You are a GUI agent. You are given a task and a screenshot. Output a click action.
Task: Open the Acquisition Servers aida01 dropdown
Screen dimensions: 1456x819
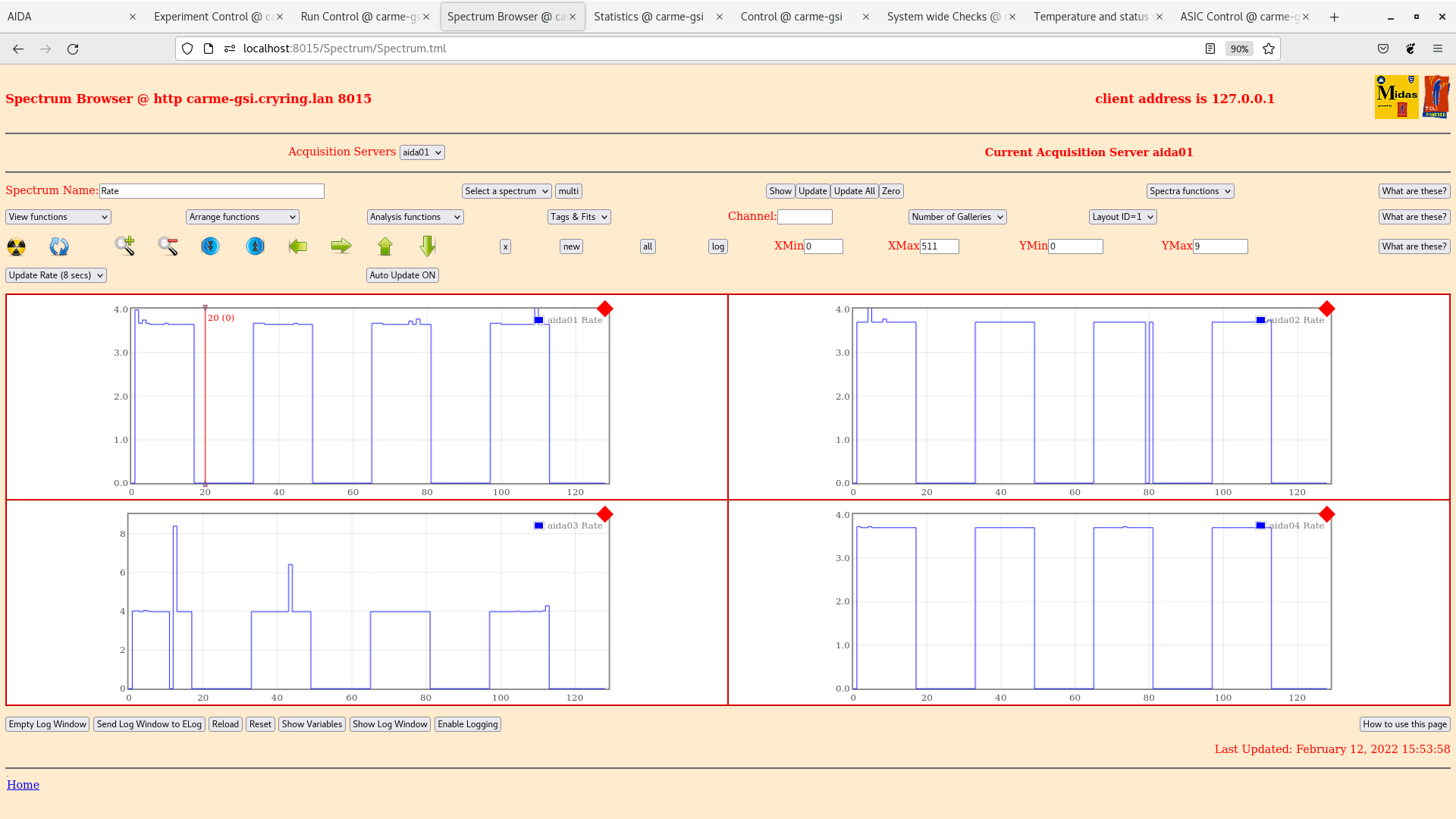(422, 152)
